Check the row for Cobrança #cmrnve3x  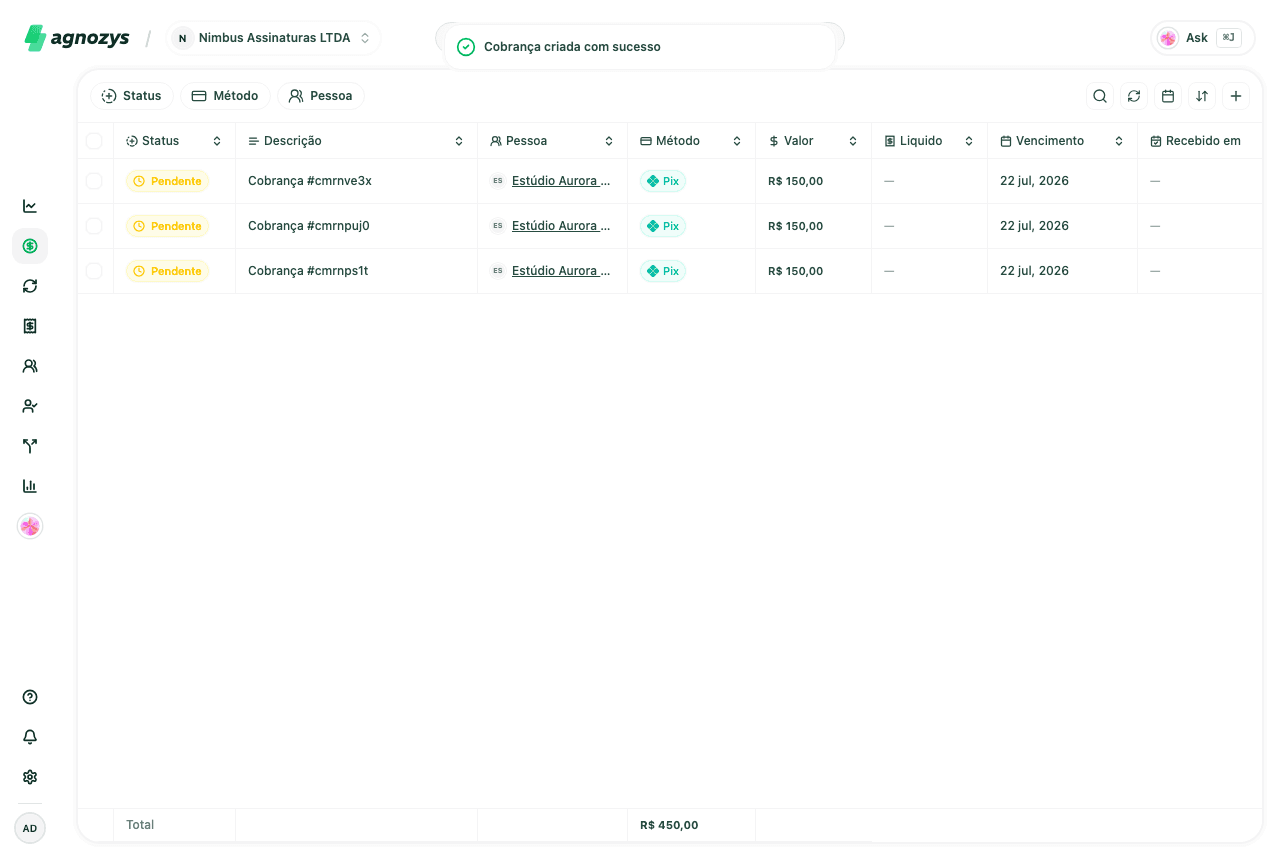94,181
